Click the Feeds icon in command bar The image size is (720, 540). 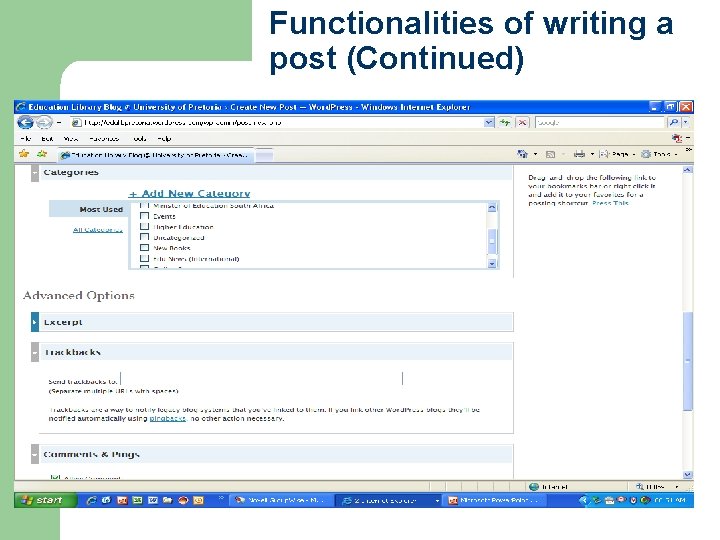point(550,154)
